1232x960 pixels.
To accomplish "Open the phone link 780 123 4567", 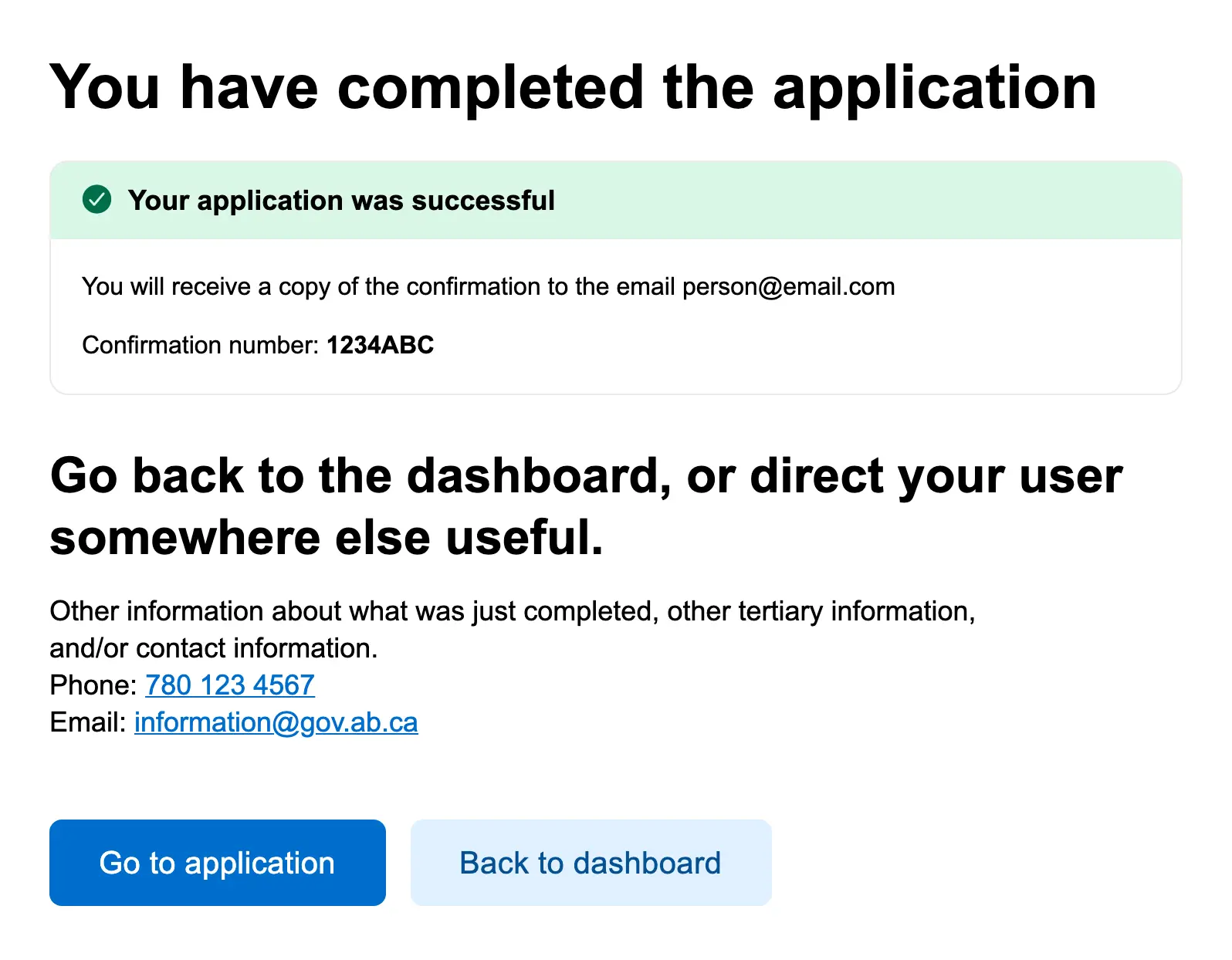I will [230, 685].
